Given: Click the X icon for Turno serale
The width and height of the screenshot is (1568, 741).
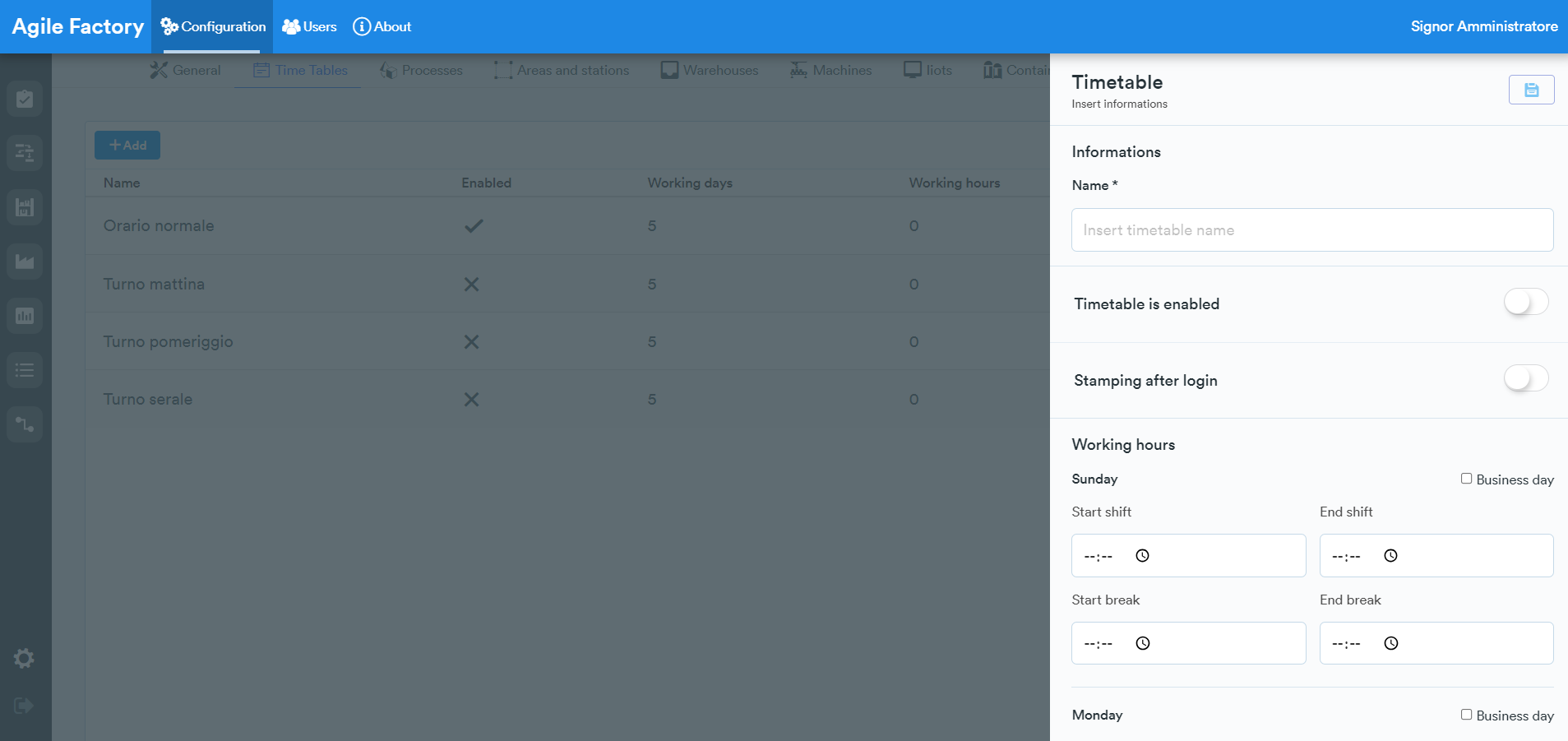Looking at the screenshot, I should pyautogui.click(x=471, y=399).
